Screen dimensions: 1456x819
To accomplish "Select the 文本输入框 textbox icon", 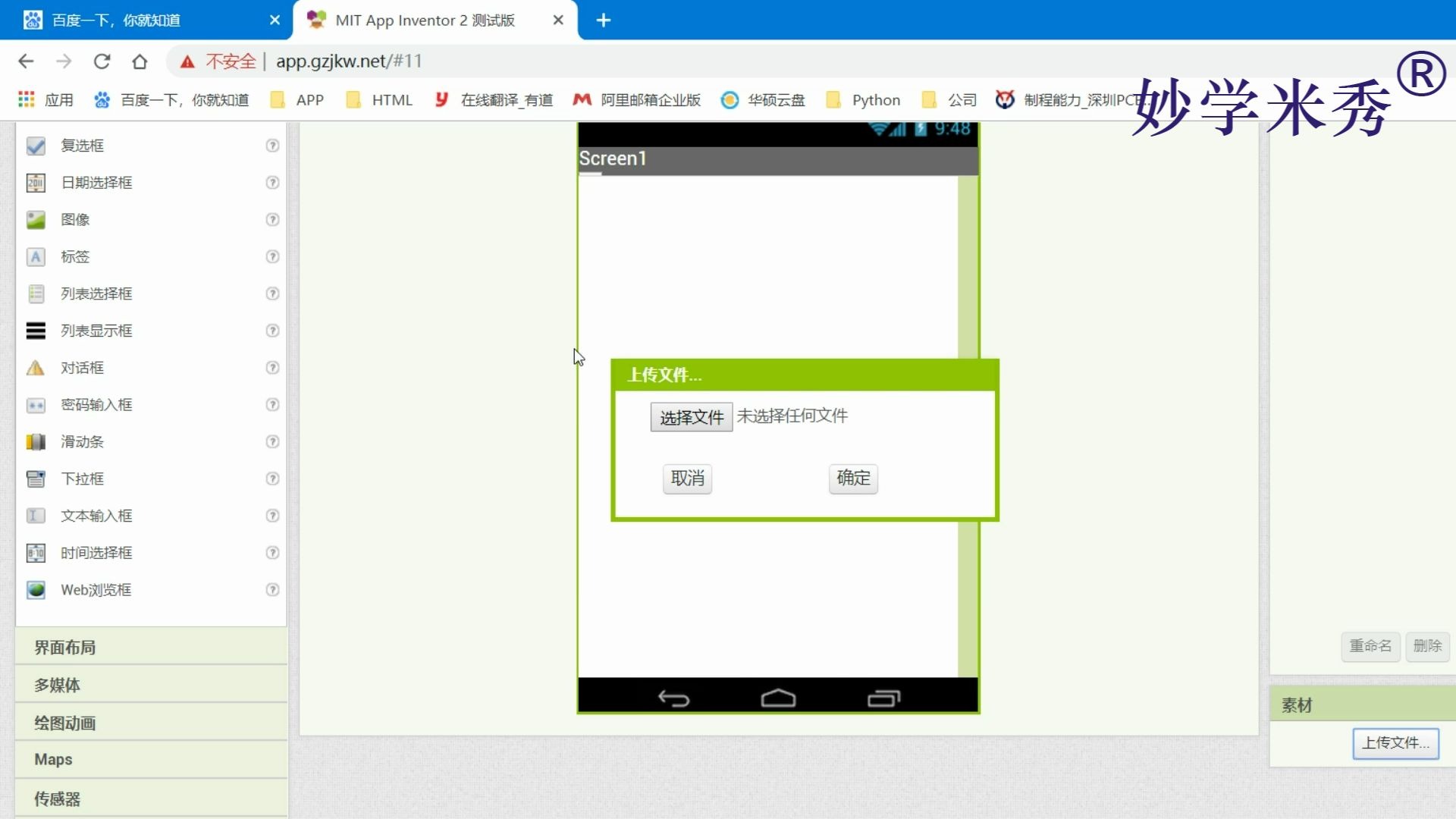I will [36, 516].
